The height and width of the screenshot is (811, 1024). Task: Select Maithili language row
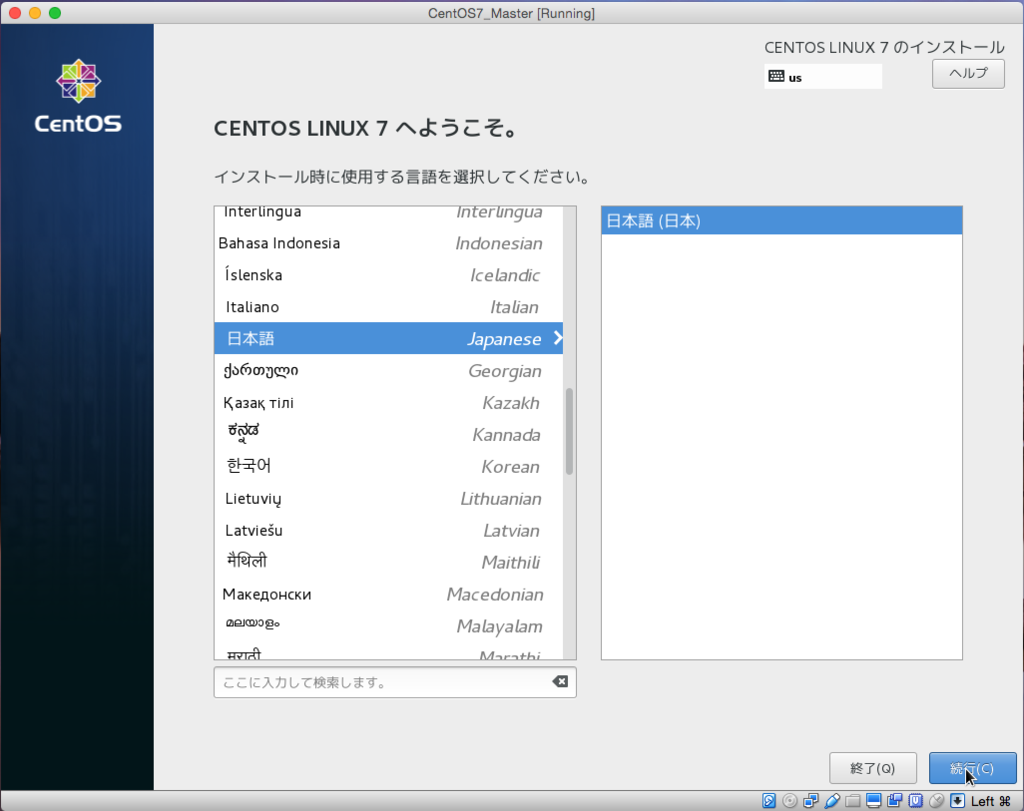[389, 562]
